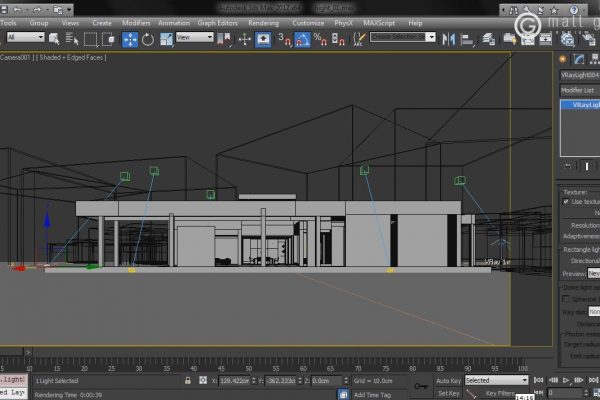600x400 pixels.
Task: Toggle Window/Crossing selection mode
Action: (109, 39)
